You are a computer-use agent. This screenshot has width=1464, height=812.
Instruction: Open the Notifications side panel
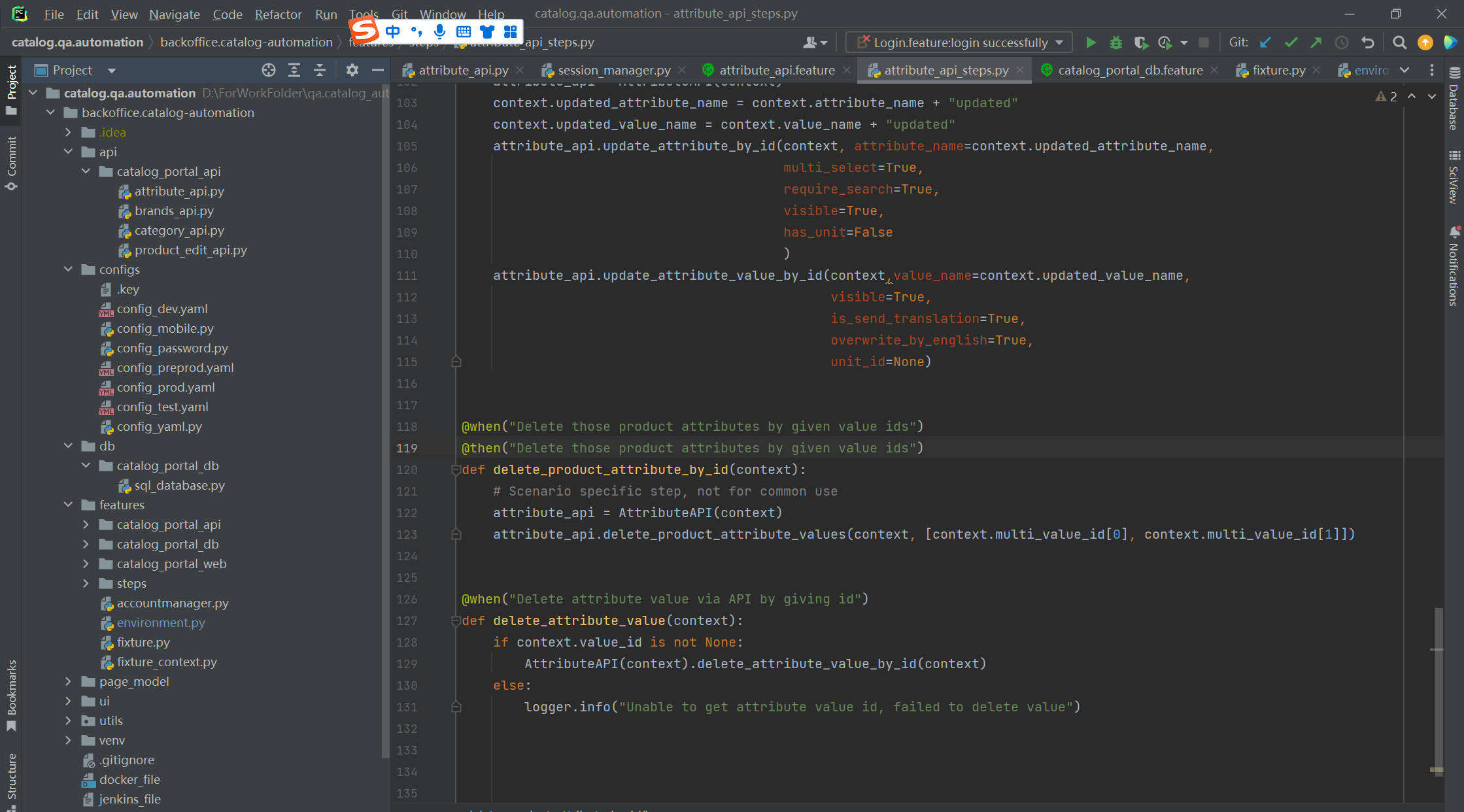(x=1454, y=267)
